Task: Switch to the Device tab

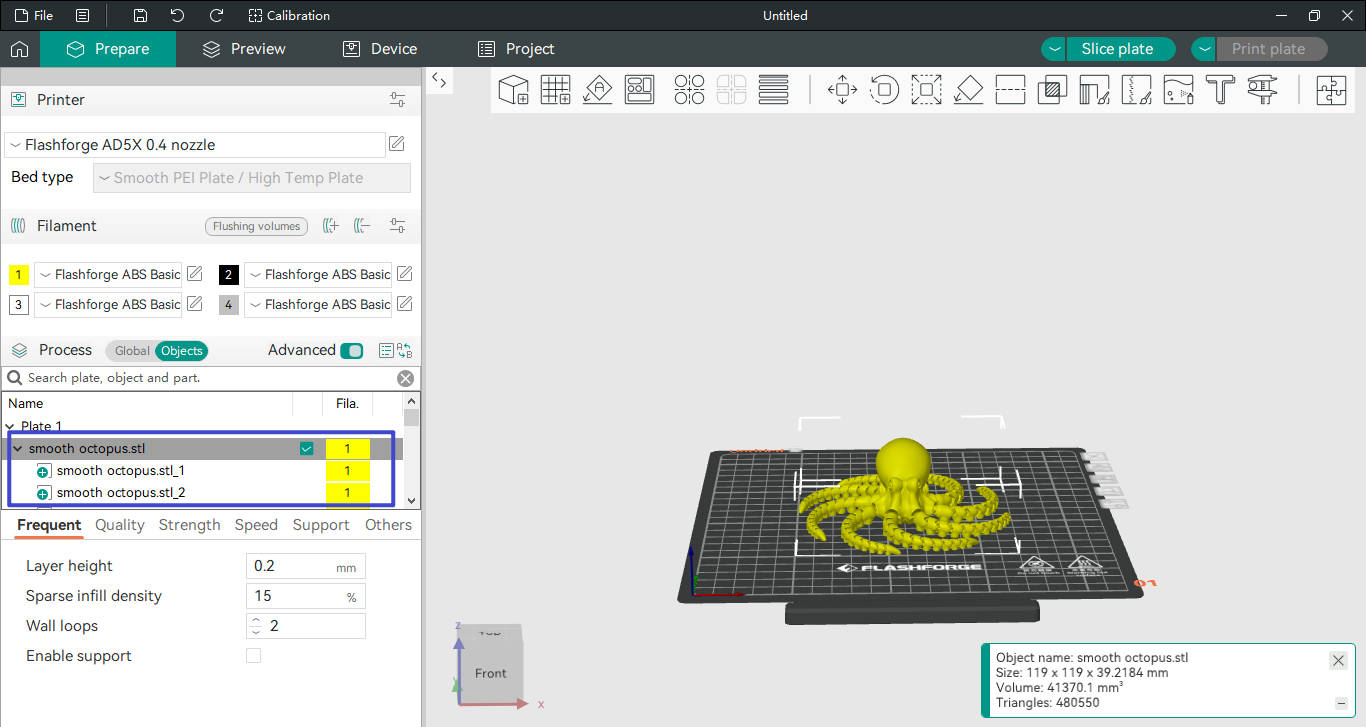Action: pos(379,49)
